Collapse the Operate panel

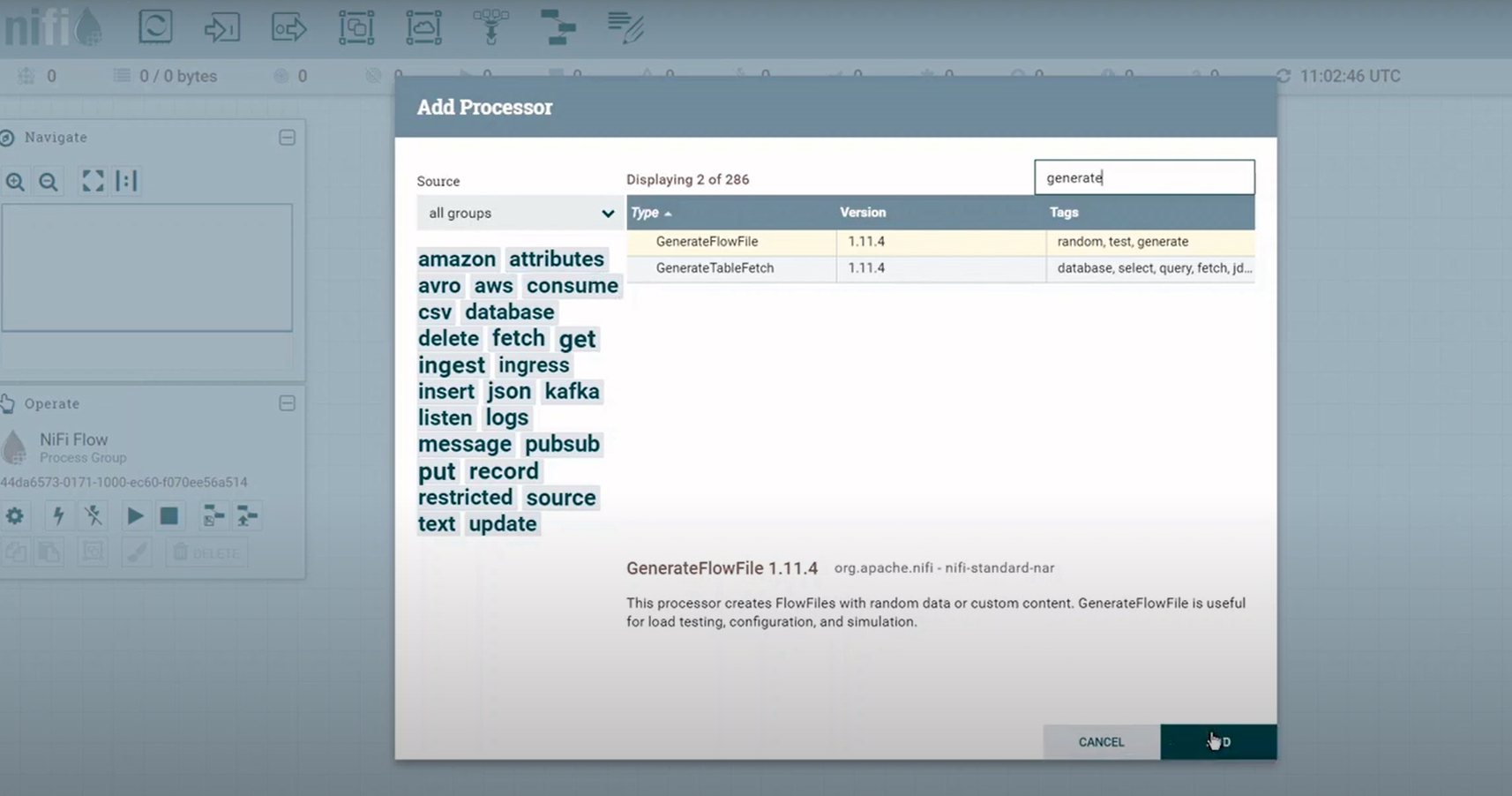point(287,403)
